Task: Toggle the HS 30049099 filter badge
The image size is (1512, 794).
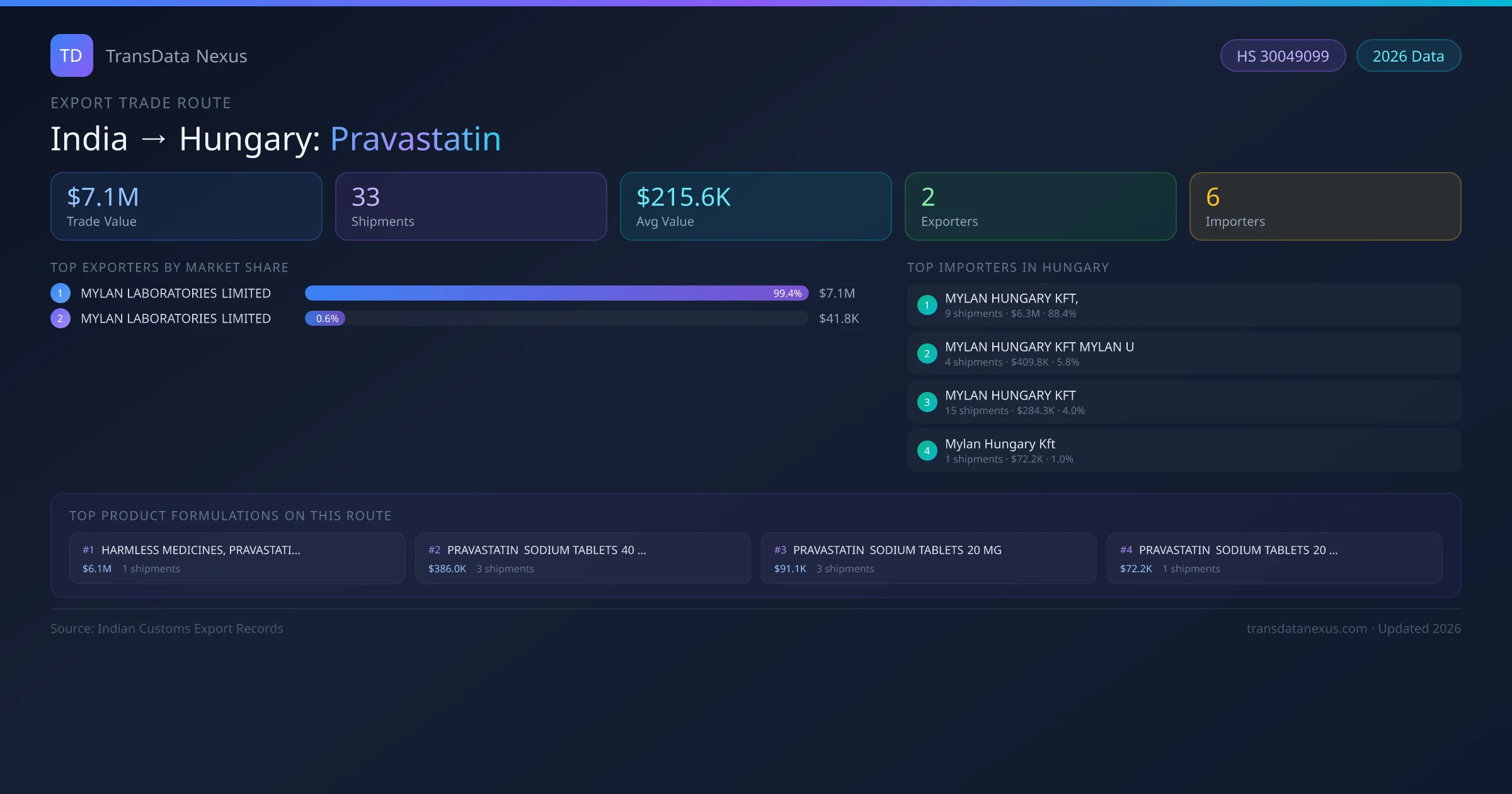Action: point(1283,55)
